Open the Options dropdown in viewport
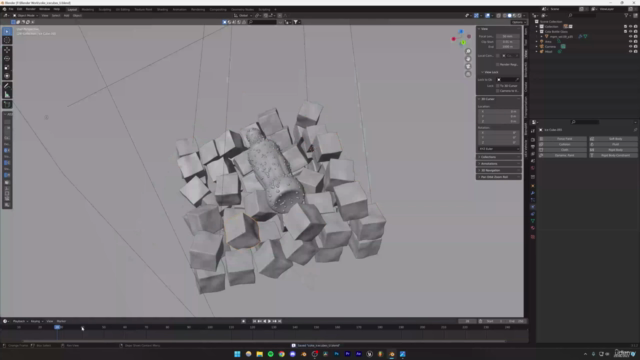The image size is (640, 360). pyautogui.click(x=518, y=22)
